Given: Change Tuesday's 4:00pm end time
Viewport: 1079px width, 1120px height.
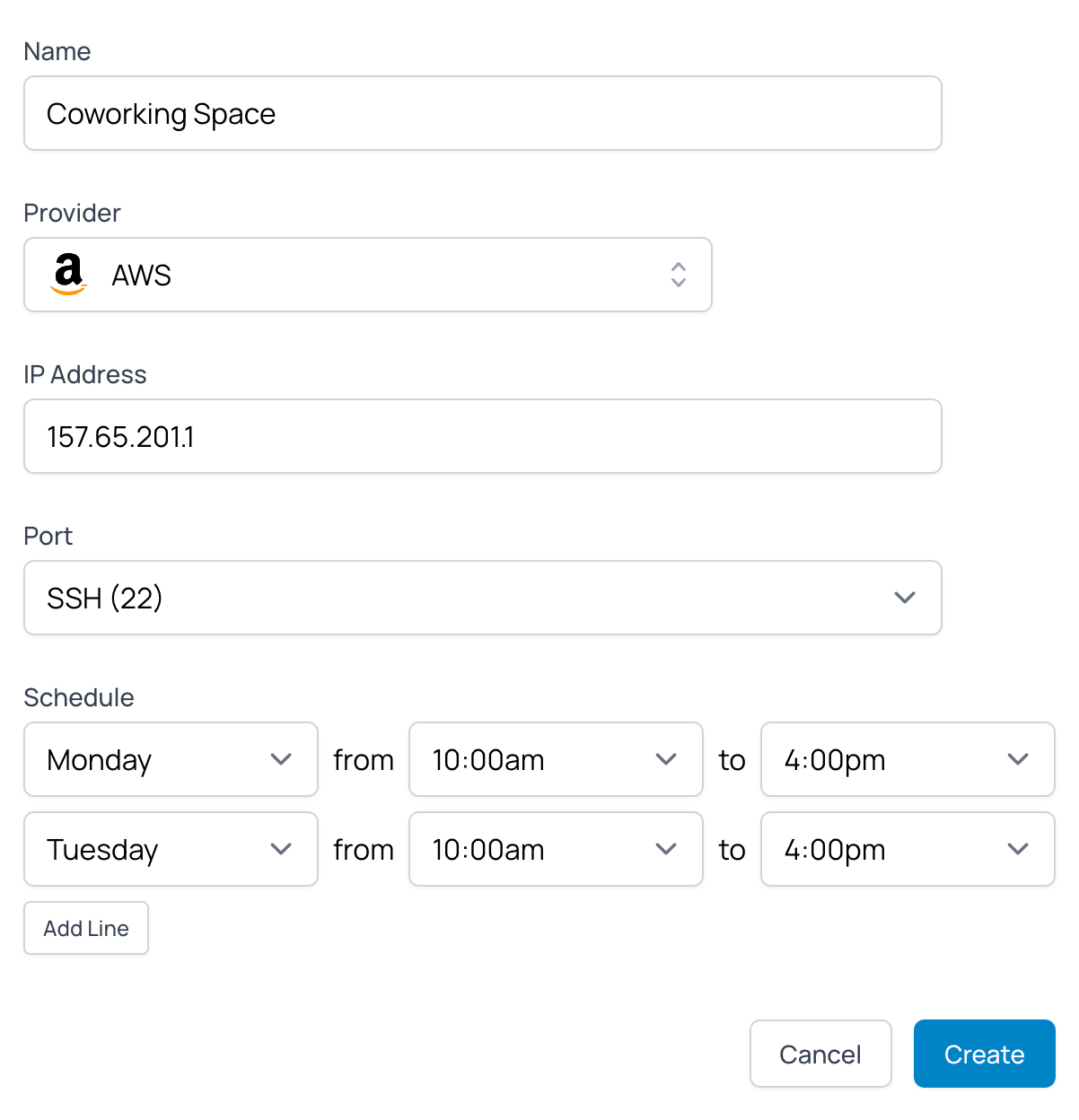Looking at the screenshot, I should 908,849.
